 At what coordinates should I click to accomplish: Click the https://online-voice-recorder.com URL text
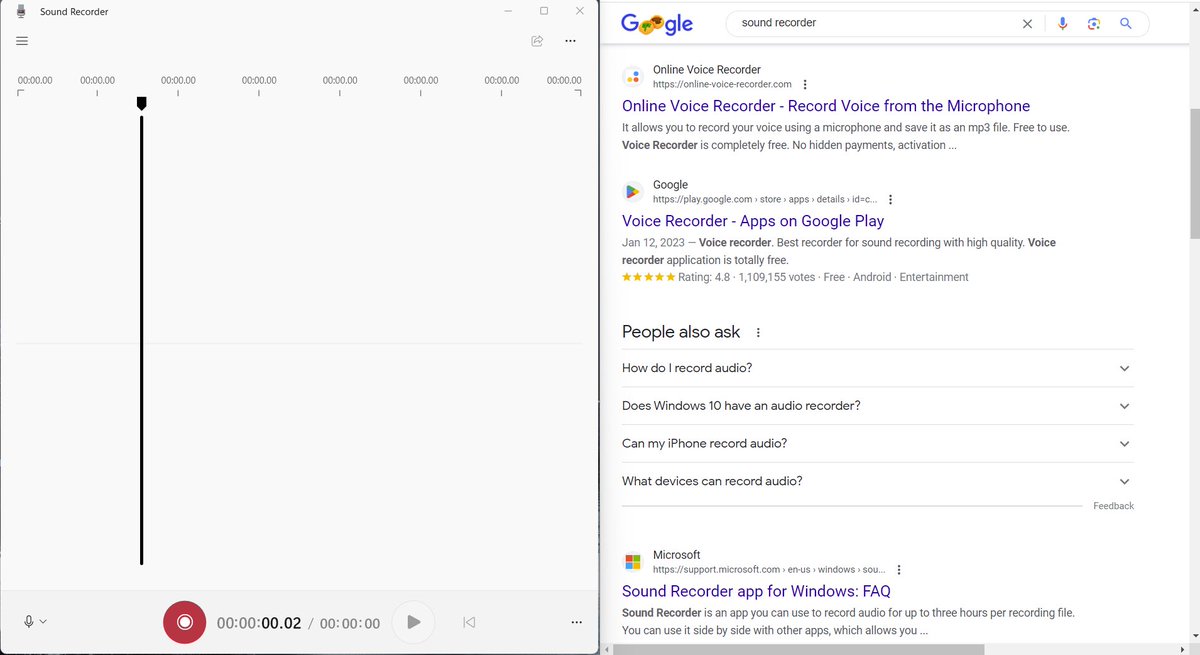(x=722, y=84)
